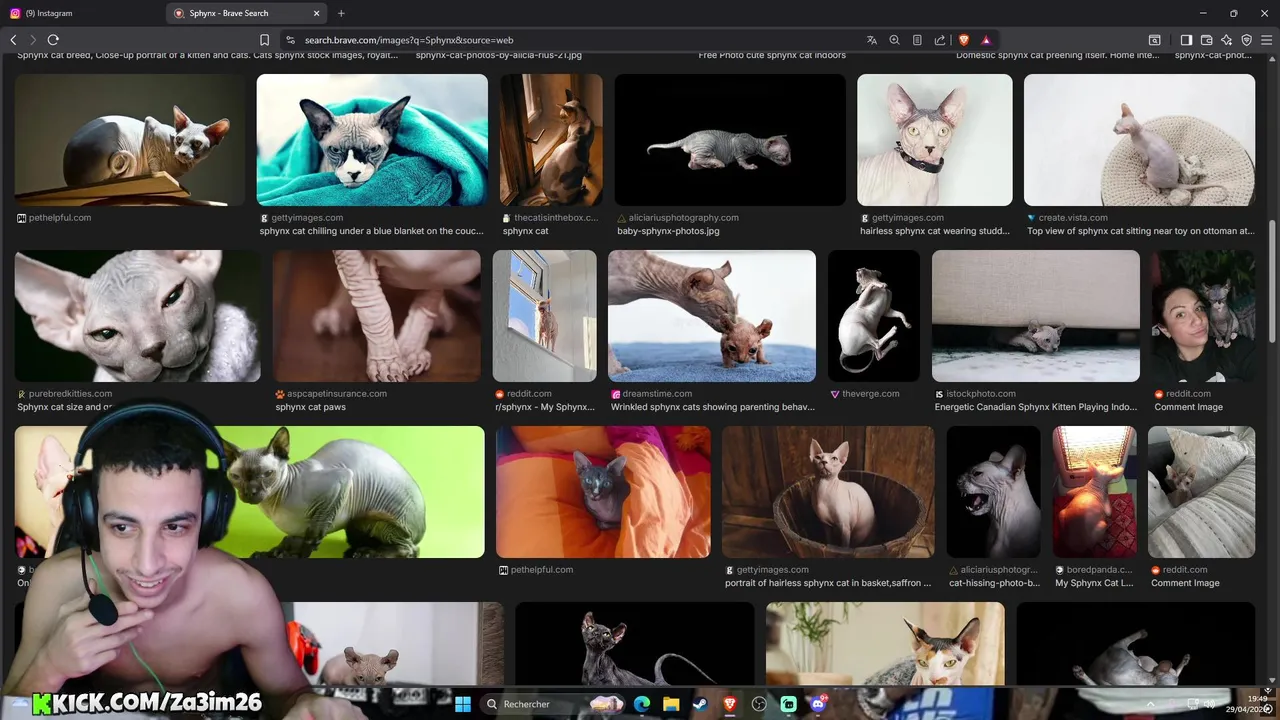
Task: Open boredpanda My Sphynx Cat image
Action: coord(1094,492)
